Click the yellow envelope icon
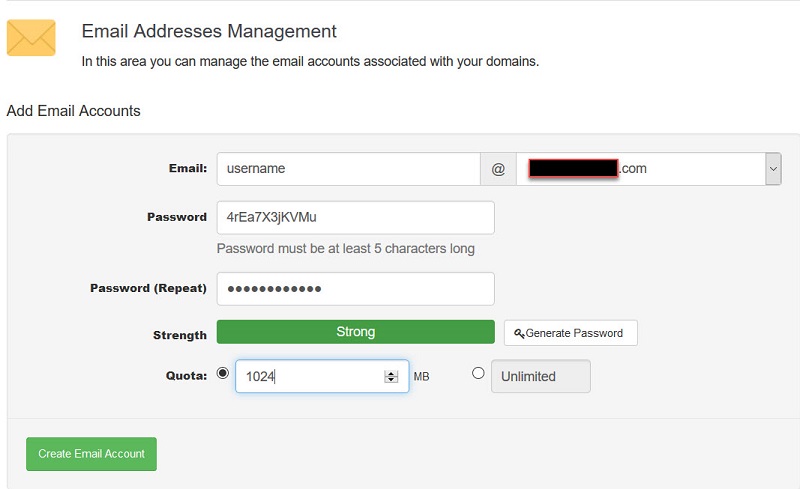This screenshot has height=489, width=800. click(x=31, y=38)
